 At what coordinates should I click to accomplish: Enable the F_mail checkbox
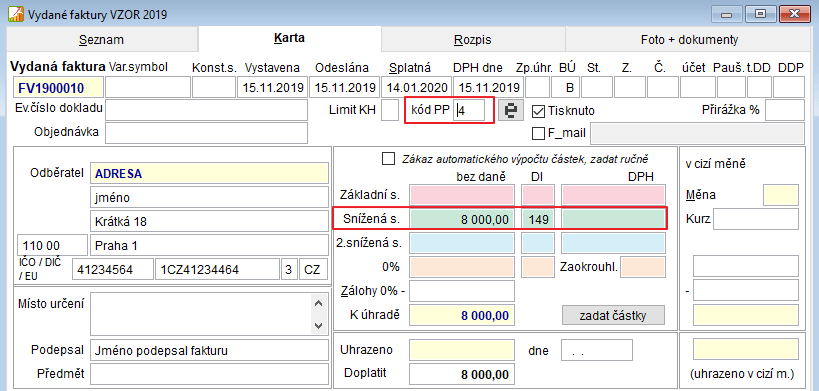coord(538,133)
